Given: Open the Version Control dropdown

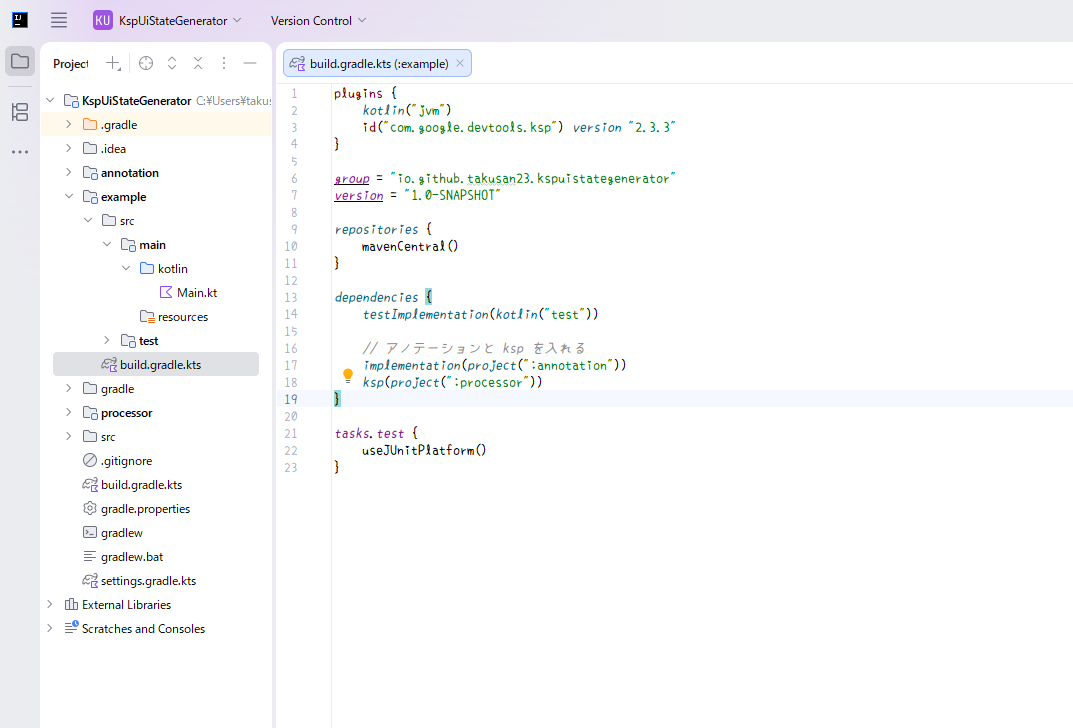Looking at the screenshot, I should (x=318, y=20).
